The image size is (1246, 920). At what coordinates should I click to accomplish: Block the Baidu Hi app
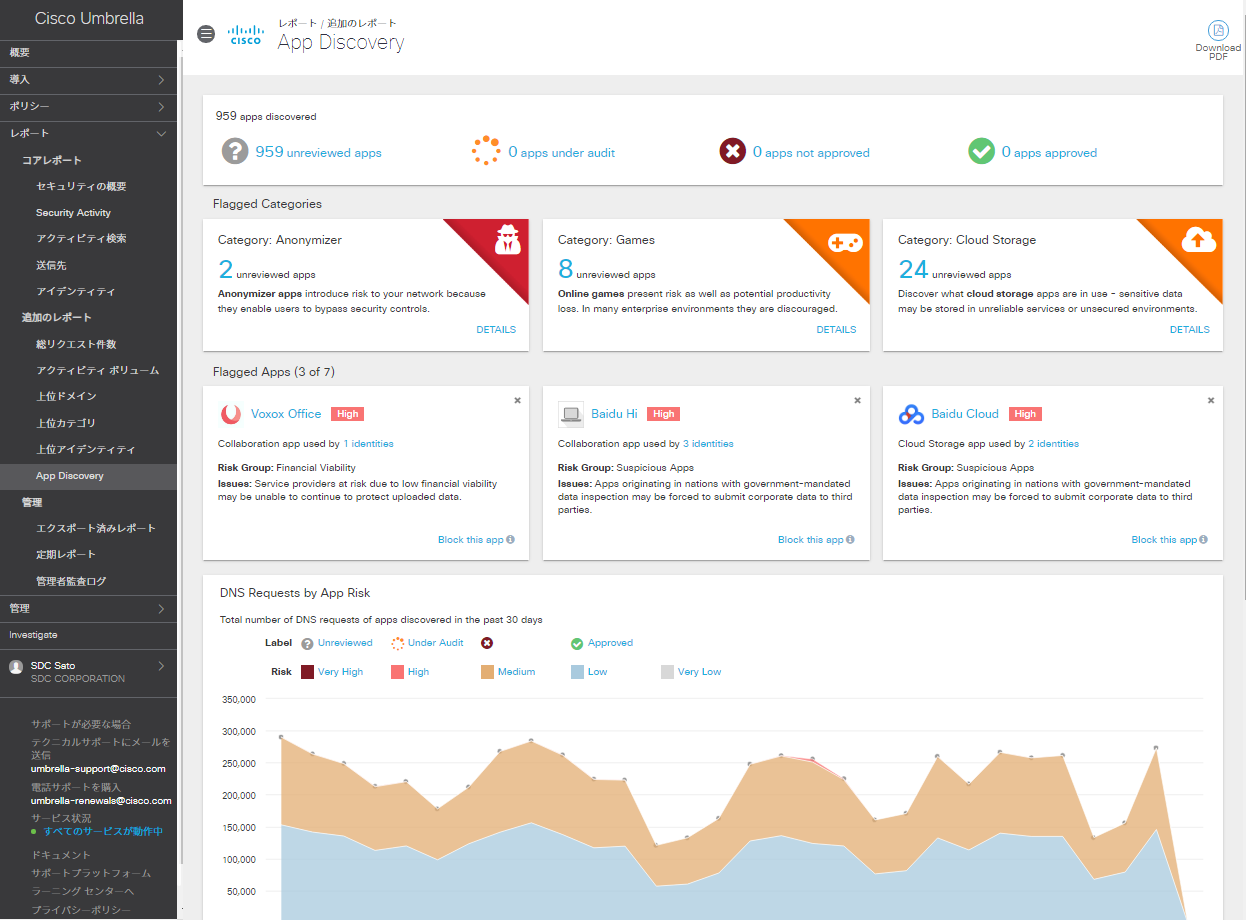point(811,540)
